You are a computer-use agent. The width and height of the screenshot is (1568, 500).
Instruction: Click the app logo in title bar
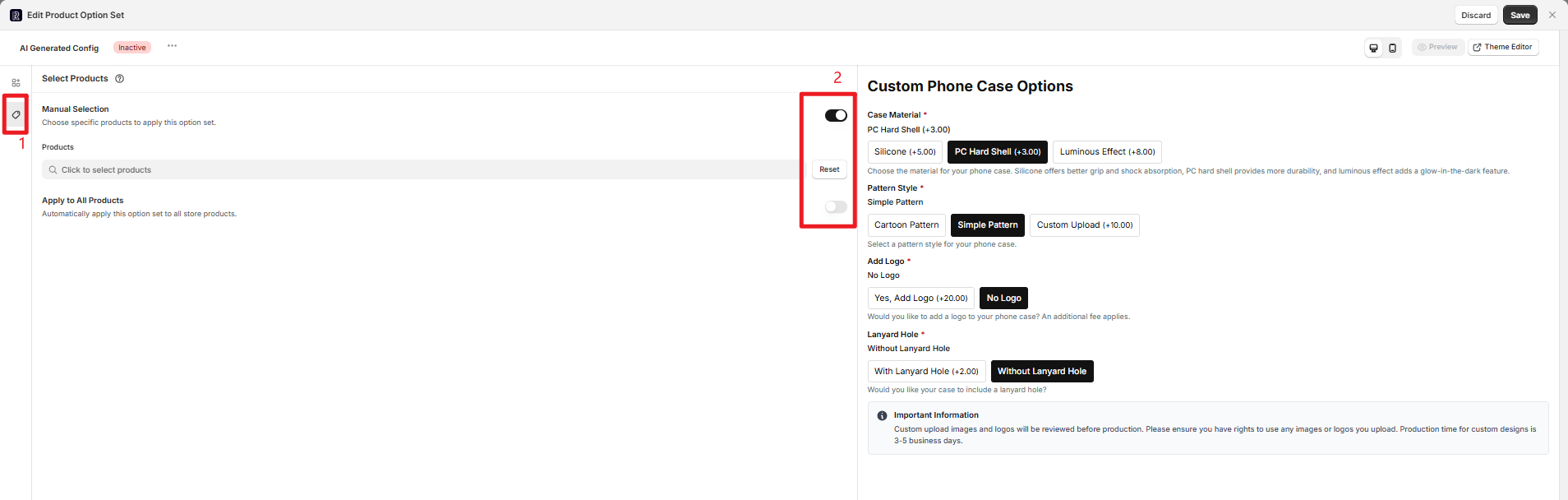[x=16, y=15]
